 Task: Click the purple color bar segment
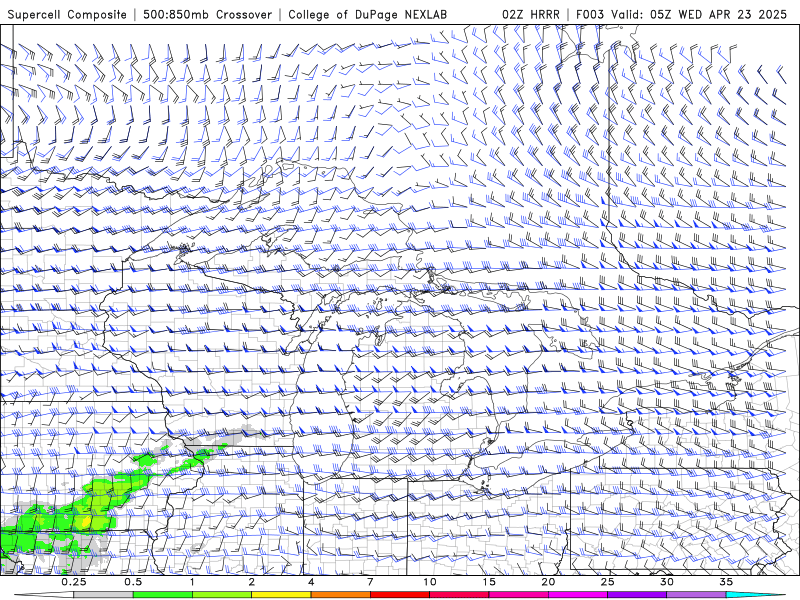[637, 595]
